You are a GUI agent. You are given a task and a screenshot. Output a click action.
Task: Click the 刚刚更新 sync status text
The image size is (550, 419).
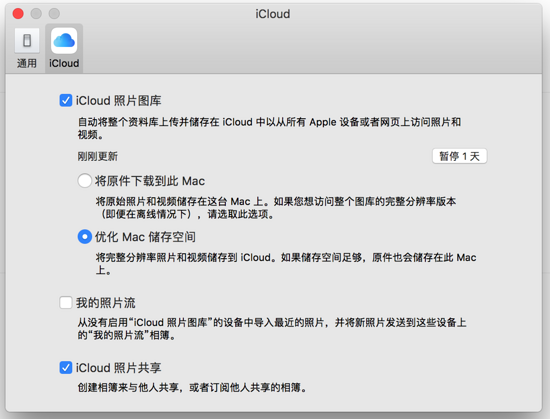point(98,156)
